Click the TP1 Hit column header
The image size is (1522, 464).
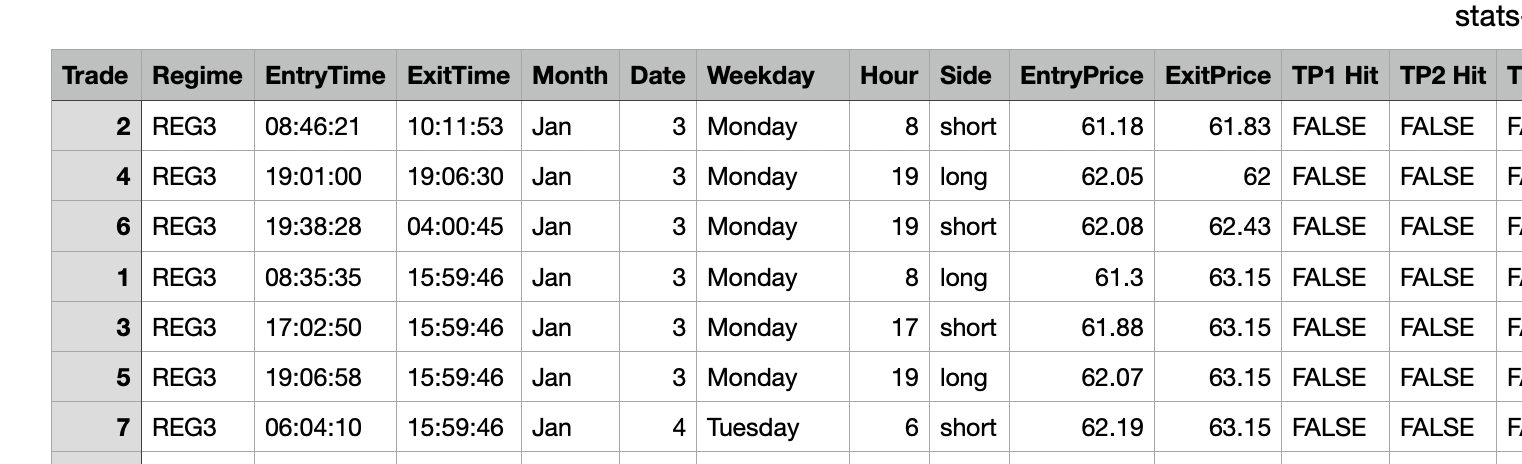tap(1334, 76)
